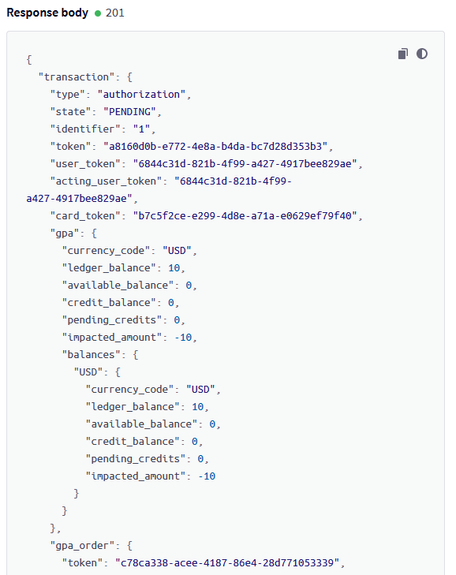Viewport: 456px width, 575px height.
Task: Click the "transaction" object key
Action: point(76,77)
